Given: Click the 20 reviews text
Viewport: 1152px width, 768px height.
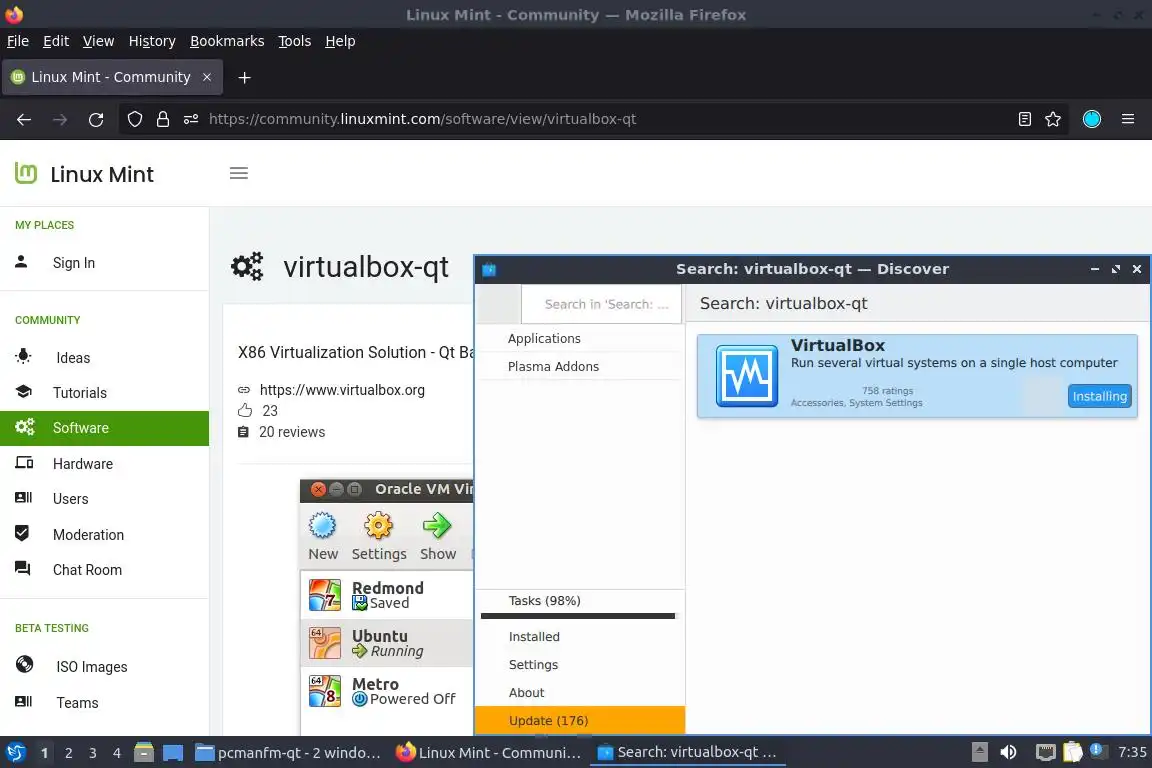Looking at the screenshot, I should point(292,432).
